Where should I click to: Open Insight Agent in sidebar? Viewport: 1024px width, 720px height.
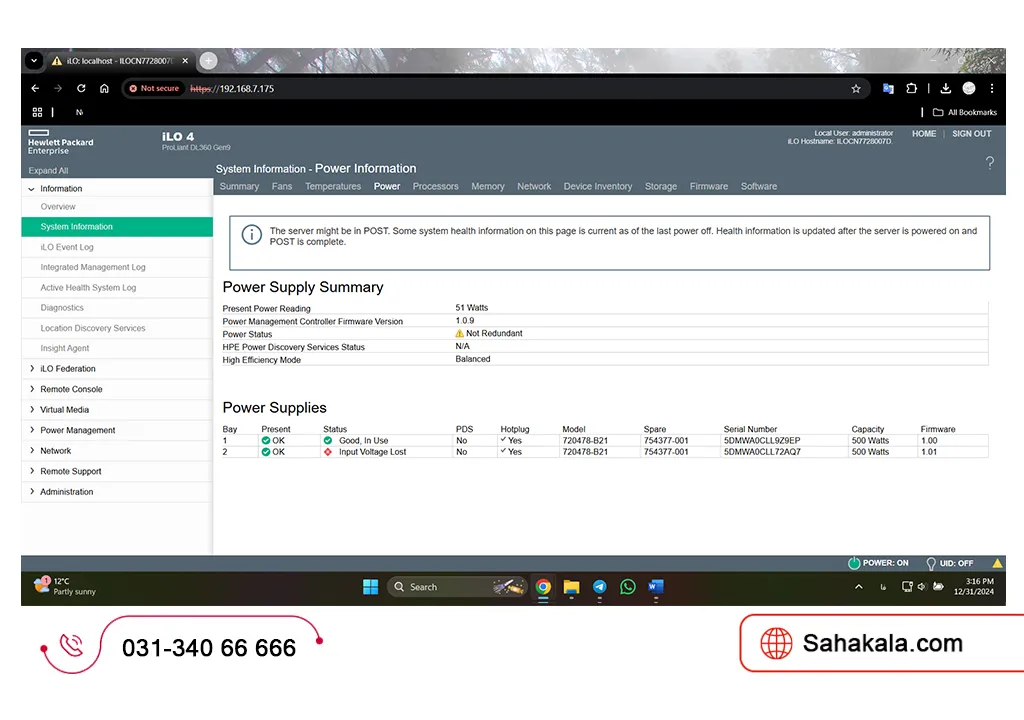pyautogui.click(x=65, y=348)
